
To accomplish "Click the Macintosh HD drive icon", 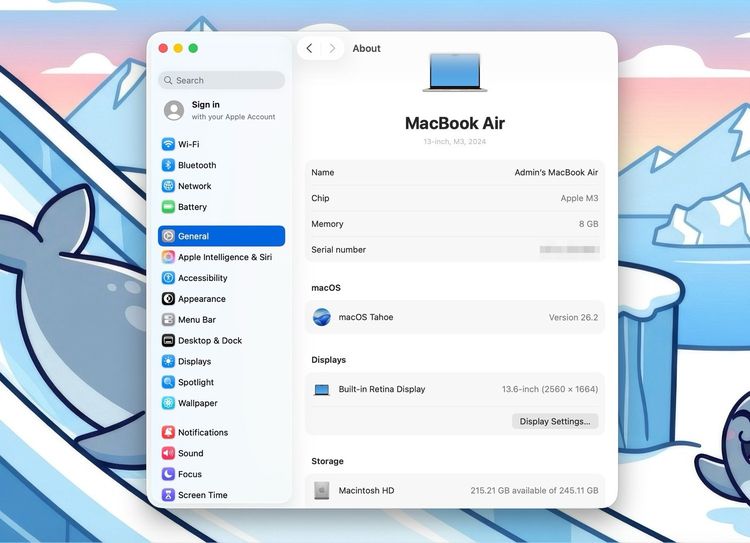I will click(321, 490).
